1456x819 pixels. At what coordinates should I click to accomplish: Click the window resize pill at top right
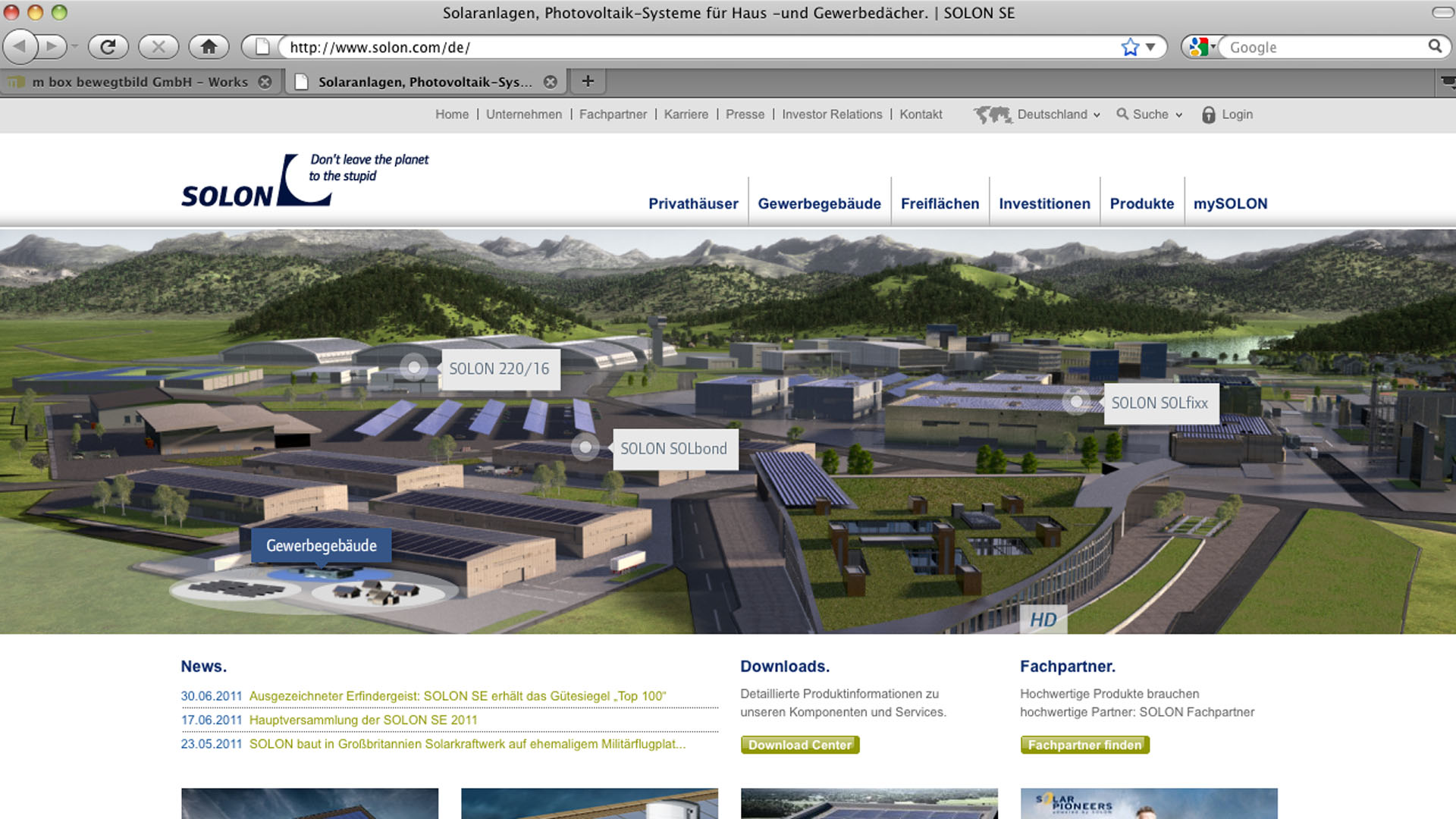coord(1442,13)
